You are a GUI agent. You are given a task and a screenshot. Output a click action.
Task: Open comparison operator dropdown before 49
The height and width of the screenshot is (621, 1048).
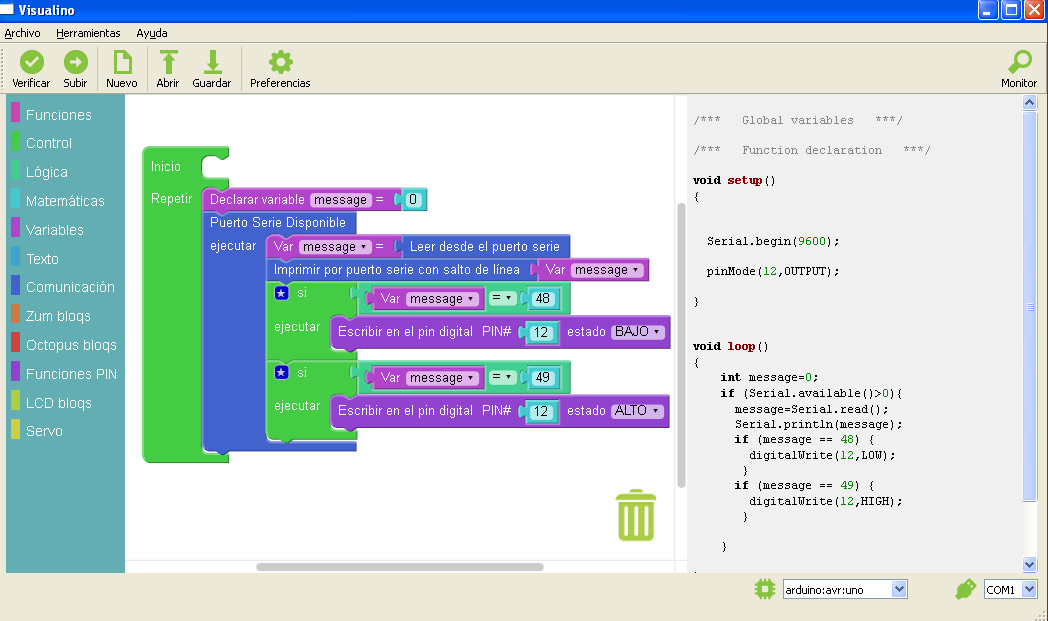click(x=503, y=377)
